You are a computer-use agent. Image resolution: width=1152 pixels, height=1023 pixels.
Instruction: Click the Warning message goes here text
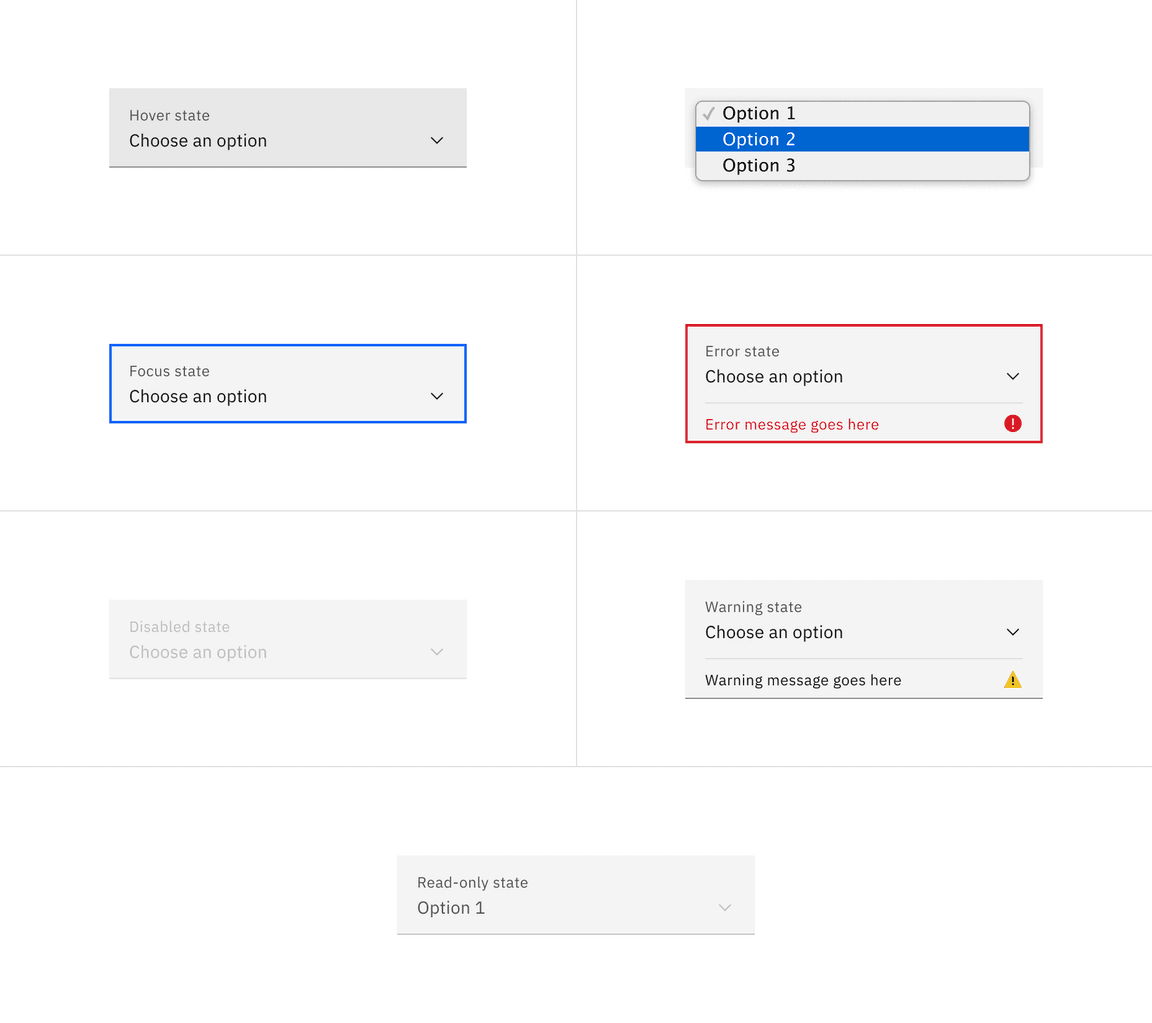point(803,681)
